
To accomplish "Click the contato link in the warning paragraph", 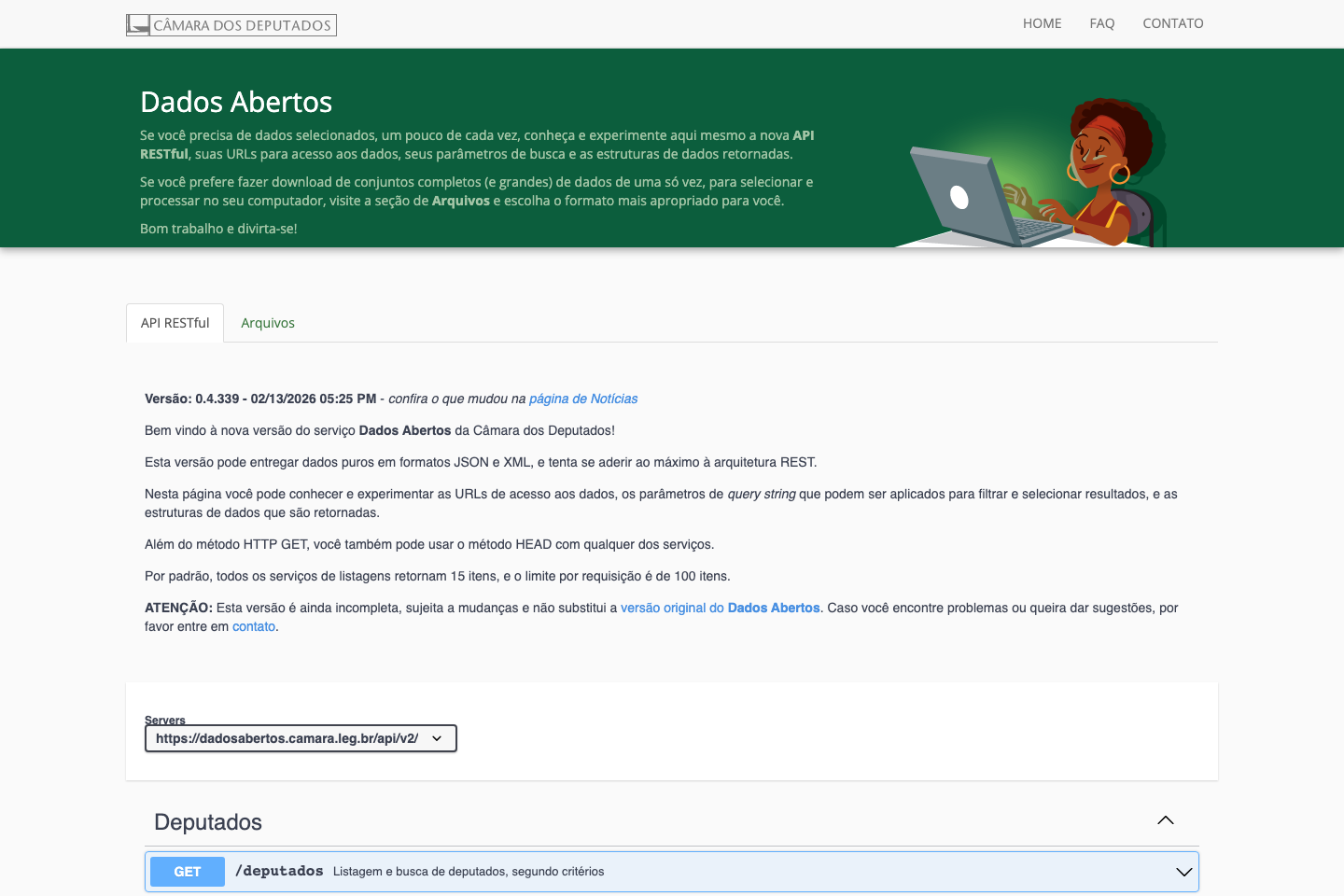I will coord(253,626).
